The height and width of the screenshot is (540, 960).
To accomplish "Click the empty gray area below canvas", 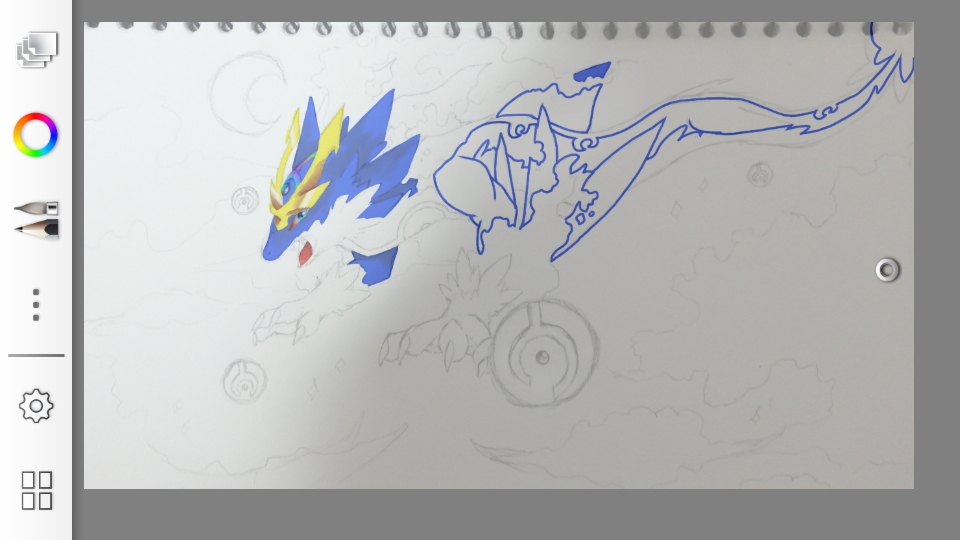I will [x=500, y=515].
